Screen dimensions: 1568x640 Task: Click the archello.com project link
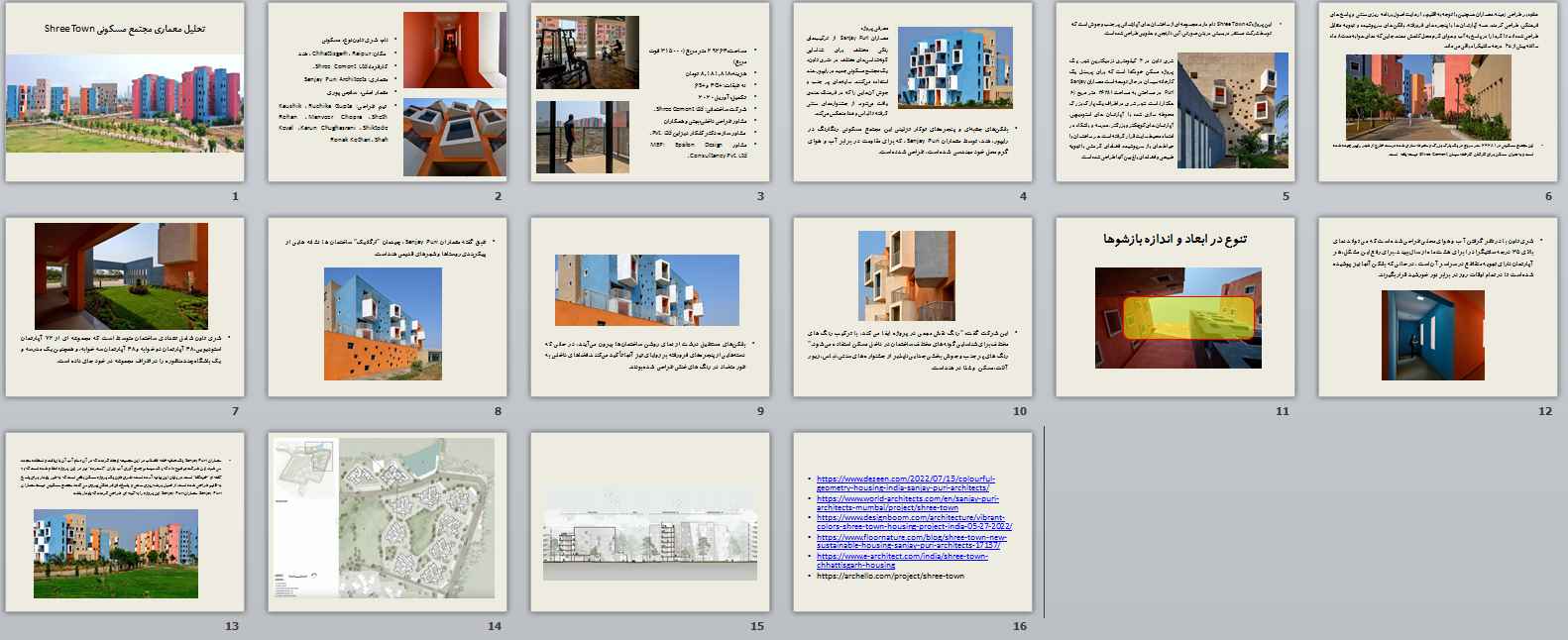click(x=890, y=576)
